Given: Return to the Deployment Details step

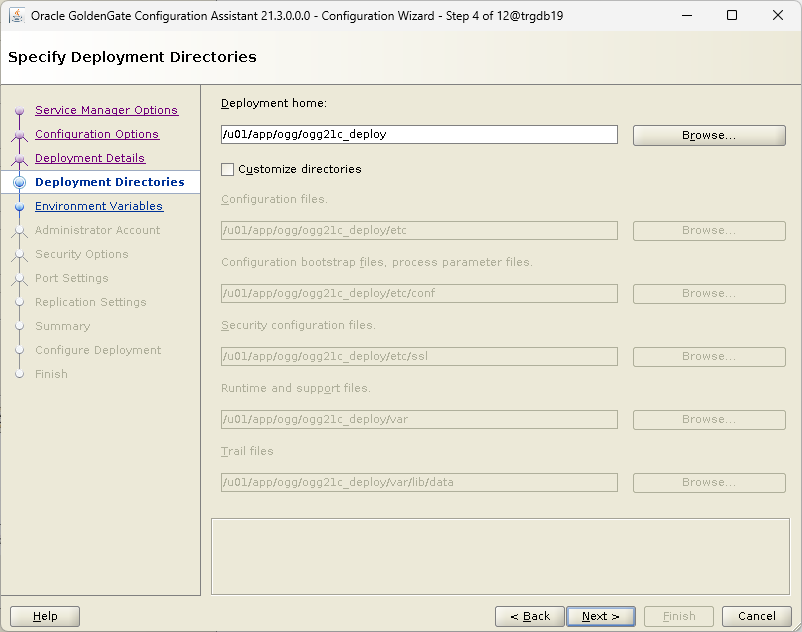Looking at the screenshot, I should [x=90, y=158].
